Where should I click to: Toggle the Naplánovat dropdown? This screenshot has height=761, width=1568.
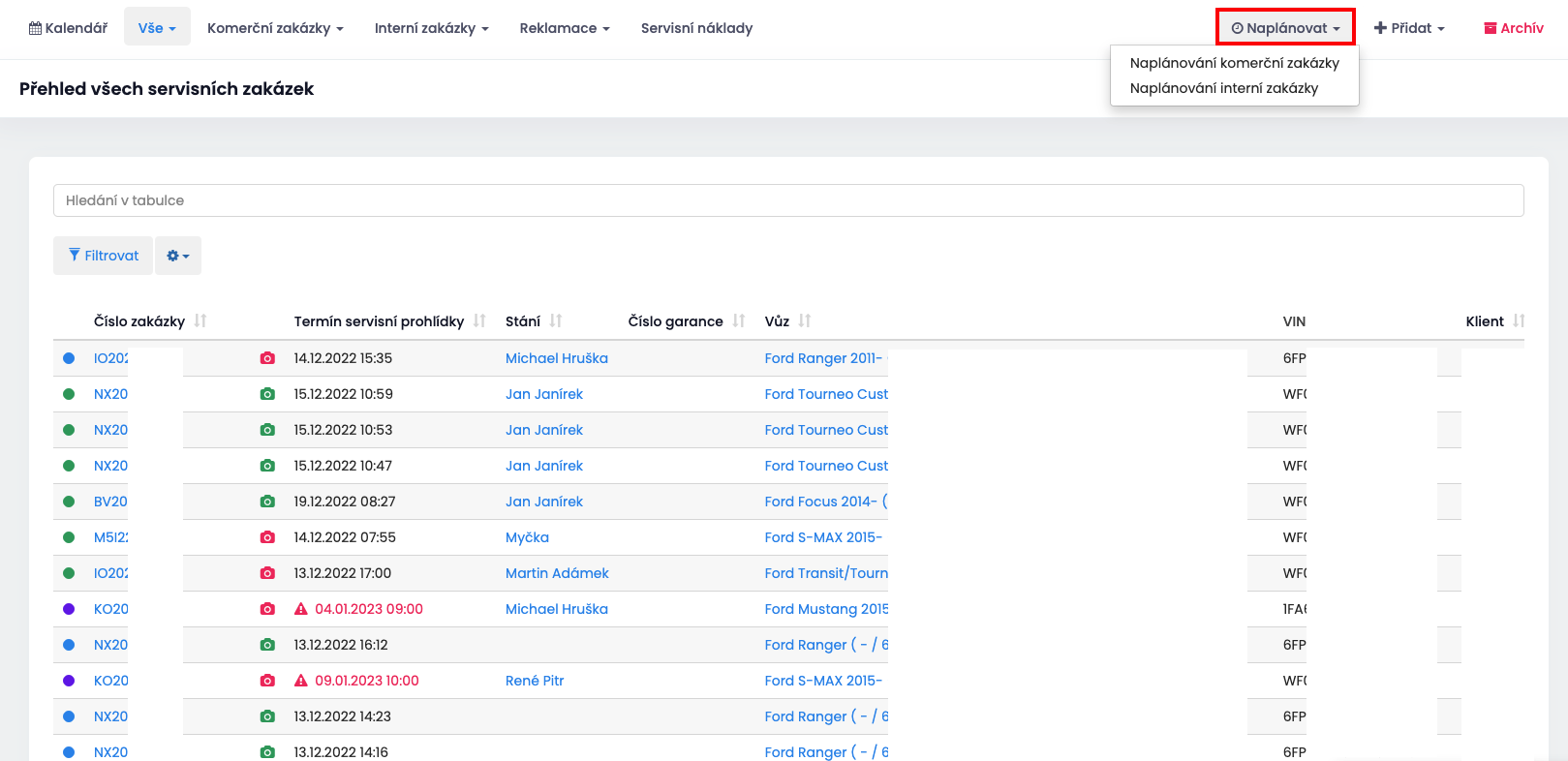pyautogui.click(x=1285, y=27)
